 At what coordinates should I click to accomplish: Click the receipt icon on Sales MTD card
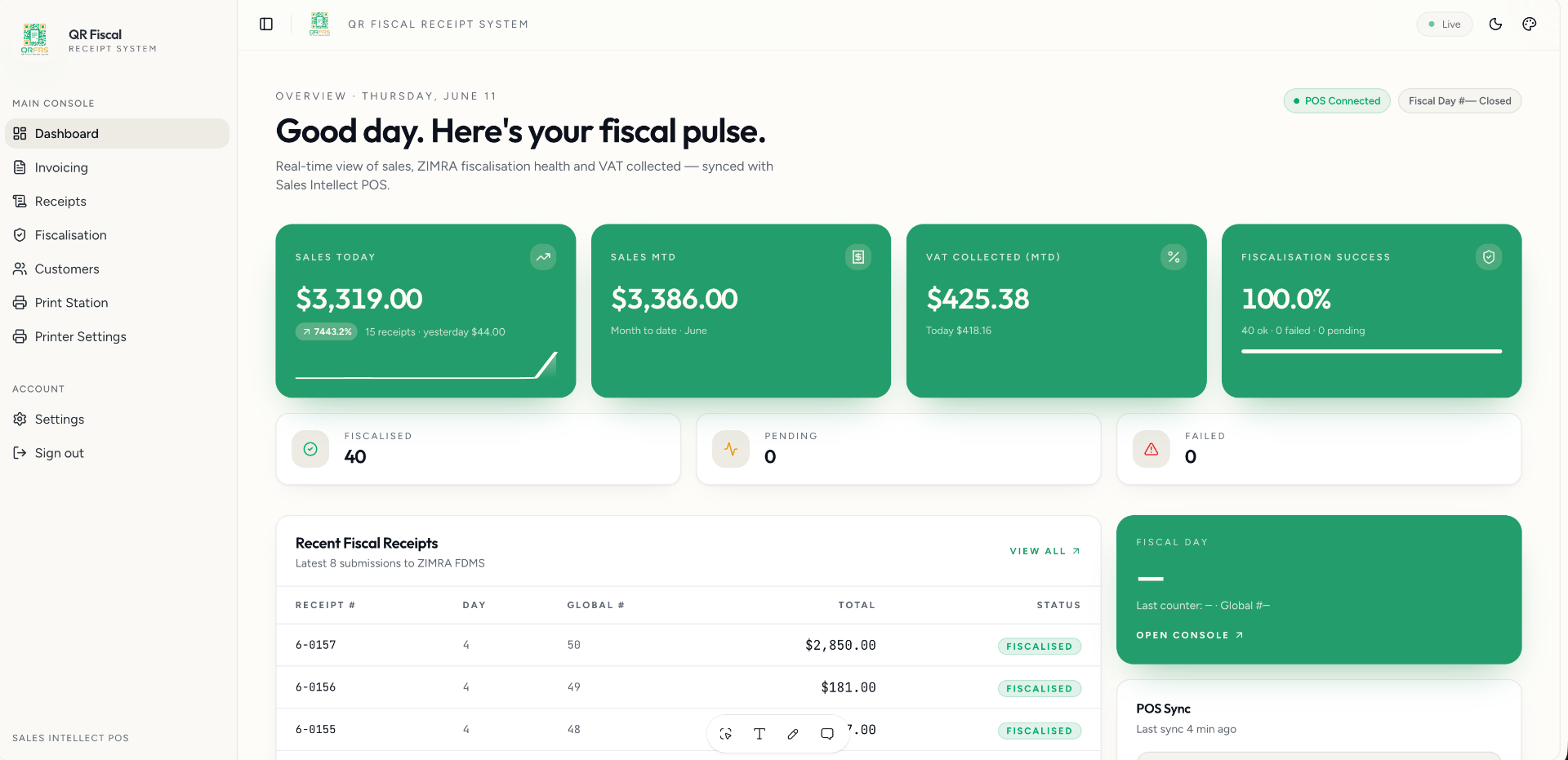pyautogui.click(x=858, y=257)
